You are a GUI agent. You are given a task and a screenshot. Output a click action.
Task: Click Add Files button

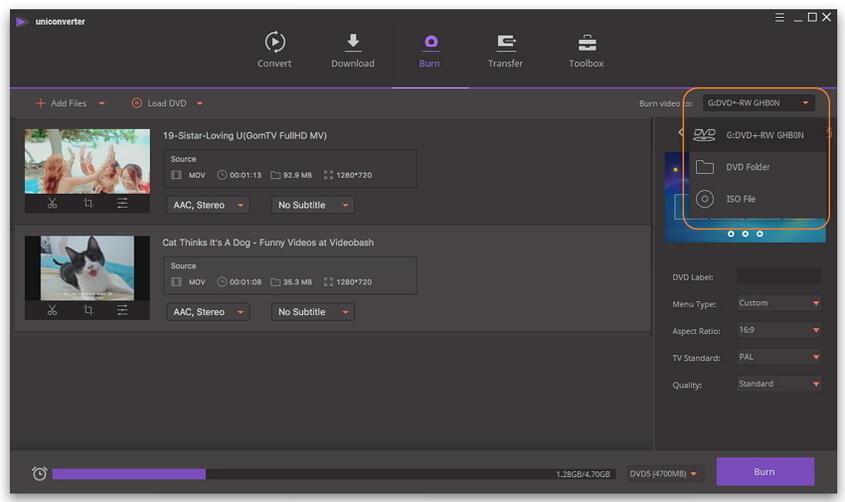(61, 103)
